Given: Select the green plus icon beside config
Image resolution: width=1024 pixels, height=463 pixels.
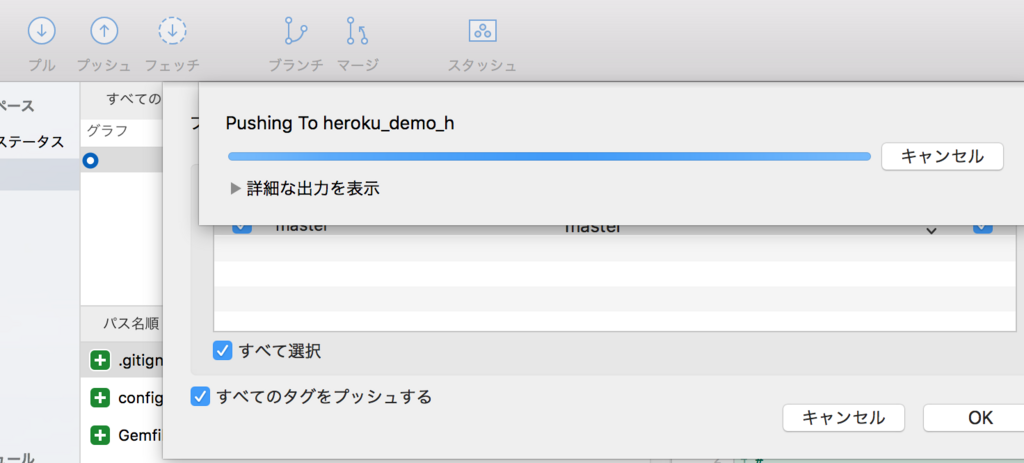Looking at the screenshot, I should pyautogui.click(x=100, y=397).
